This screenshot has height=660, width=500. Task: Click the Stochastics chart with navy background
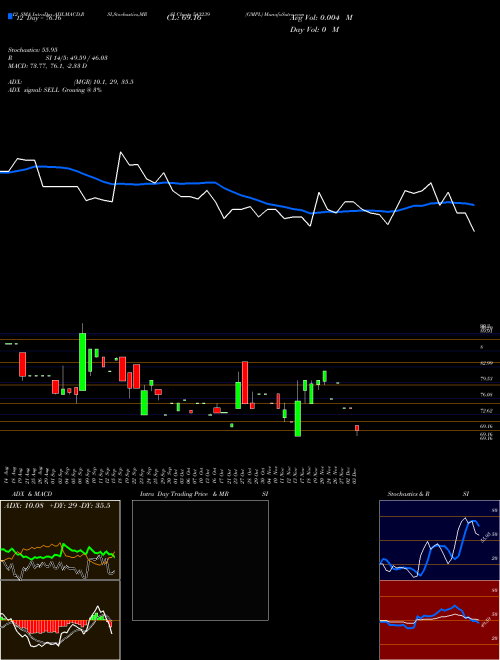coord(439,540)
